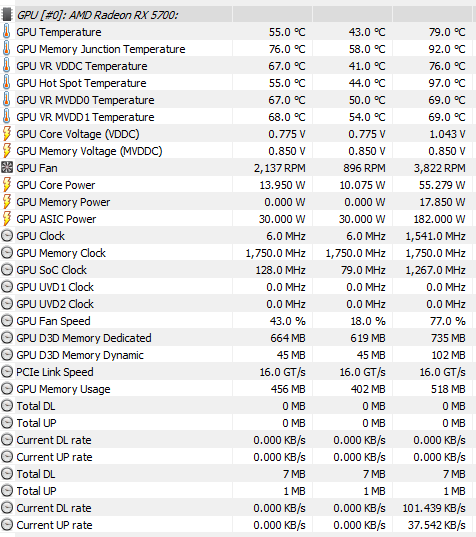476x537 pixels.
Task: Click lightning icon beside GPU Core Voltage (VDDC)
Action: click(x=7, y=134)
